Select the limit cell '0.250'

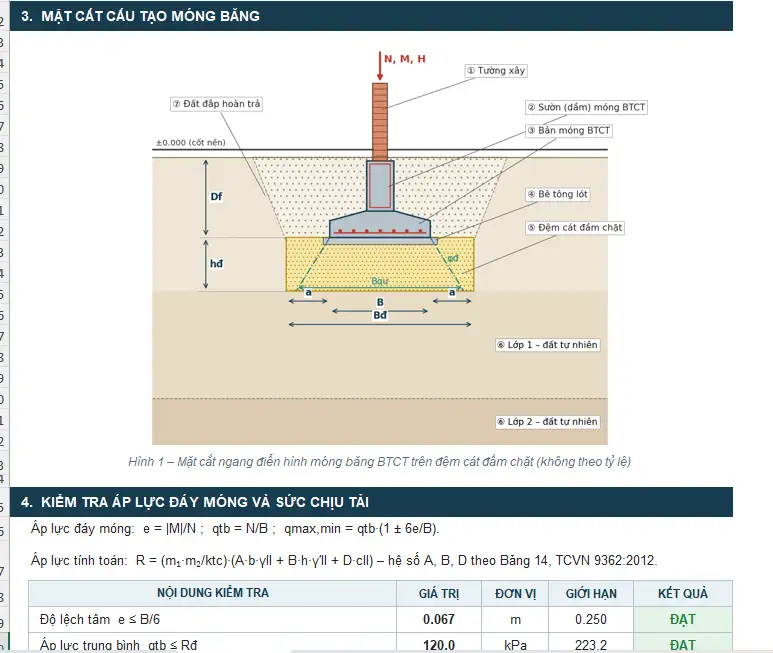click(x=591, y=619)
